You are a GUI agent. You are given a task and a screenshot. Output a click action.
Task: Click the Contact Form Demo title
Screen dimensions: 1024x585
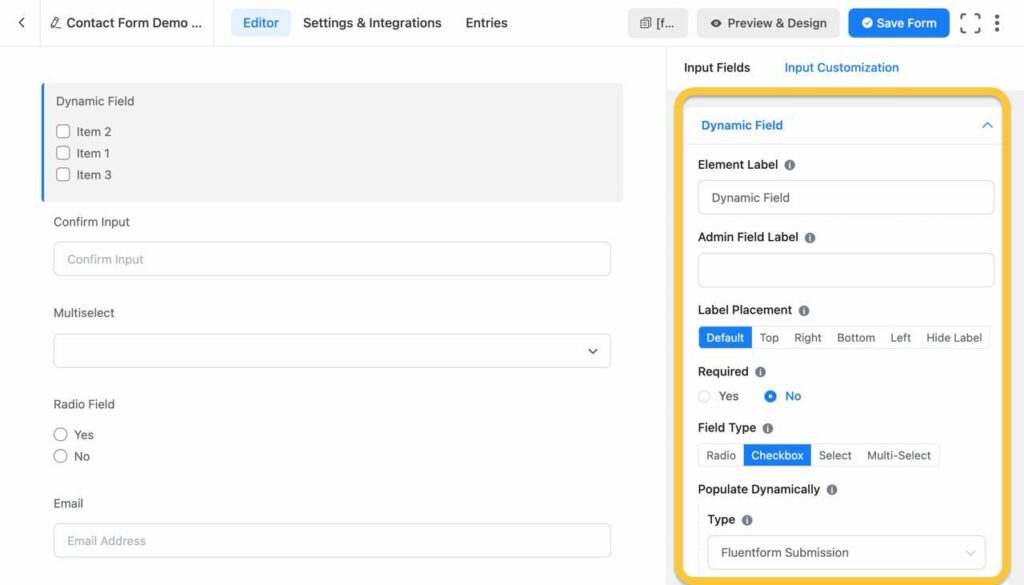(134, 23)
